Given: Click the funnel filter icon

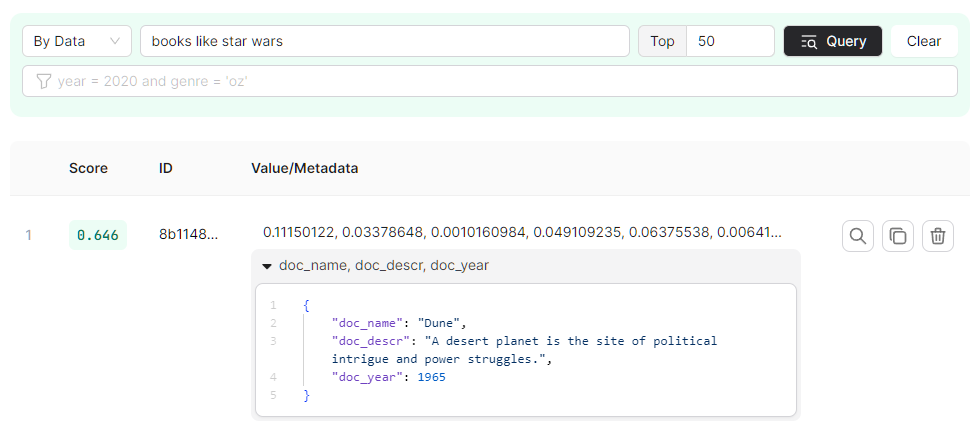Looking at the screenshot, I should [43, 81].
